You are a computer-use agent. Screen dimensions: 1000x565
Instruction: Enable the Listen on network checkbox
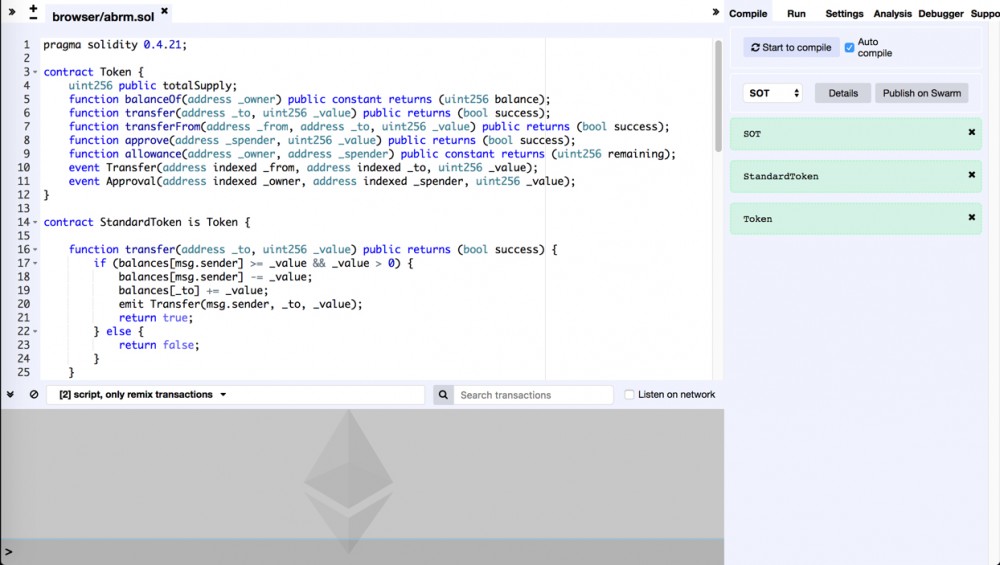629,395
